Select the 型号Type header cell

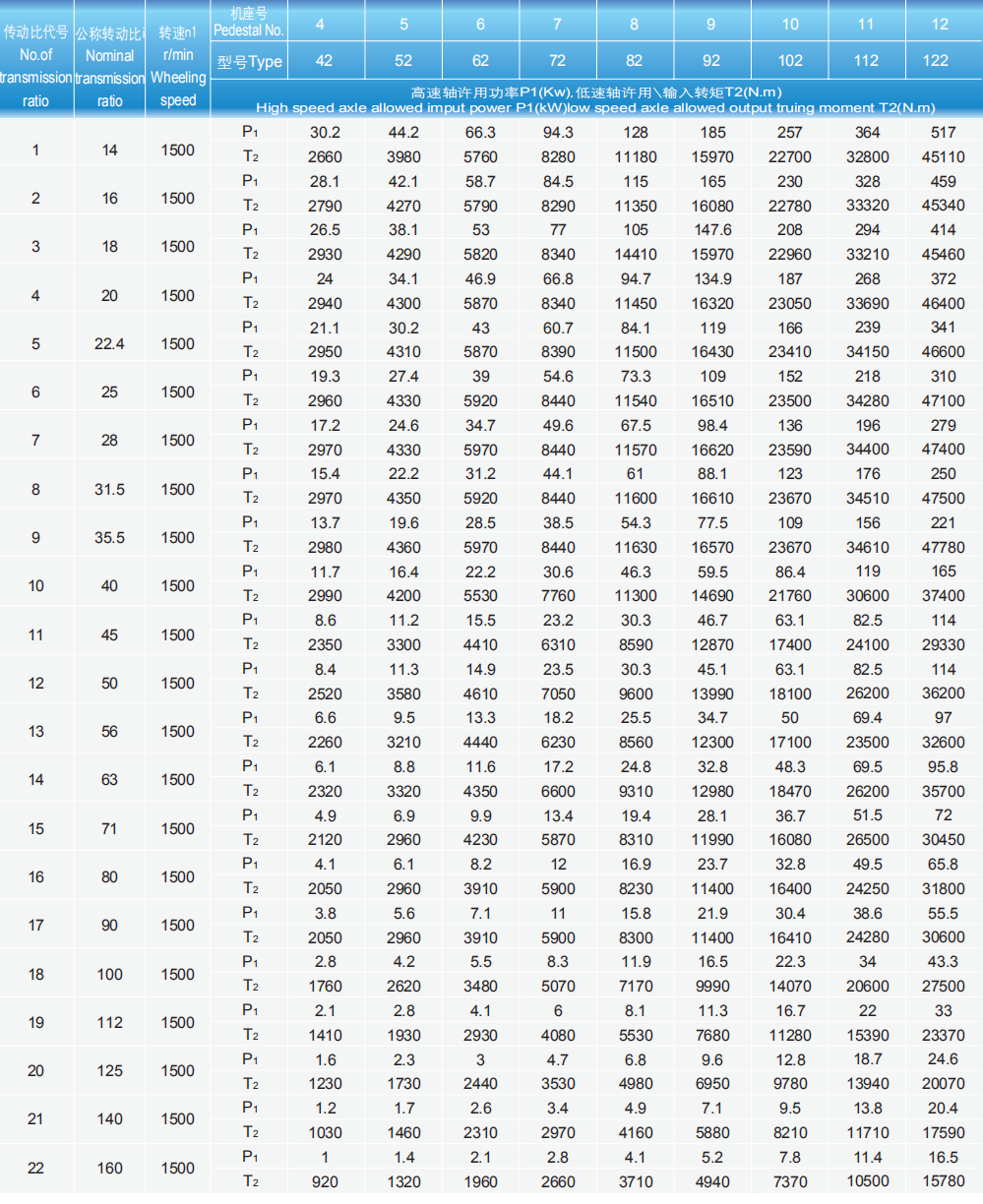coord(249,61)
